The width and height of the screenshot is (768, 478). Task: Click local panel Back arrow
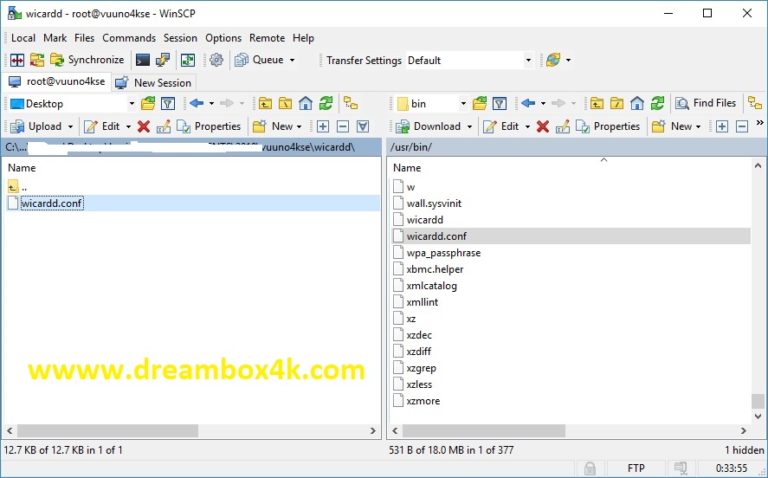(196, 103)
